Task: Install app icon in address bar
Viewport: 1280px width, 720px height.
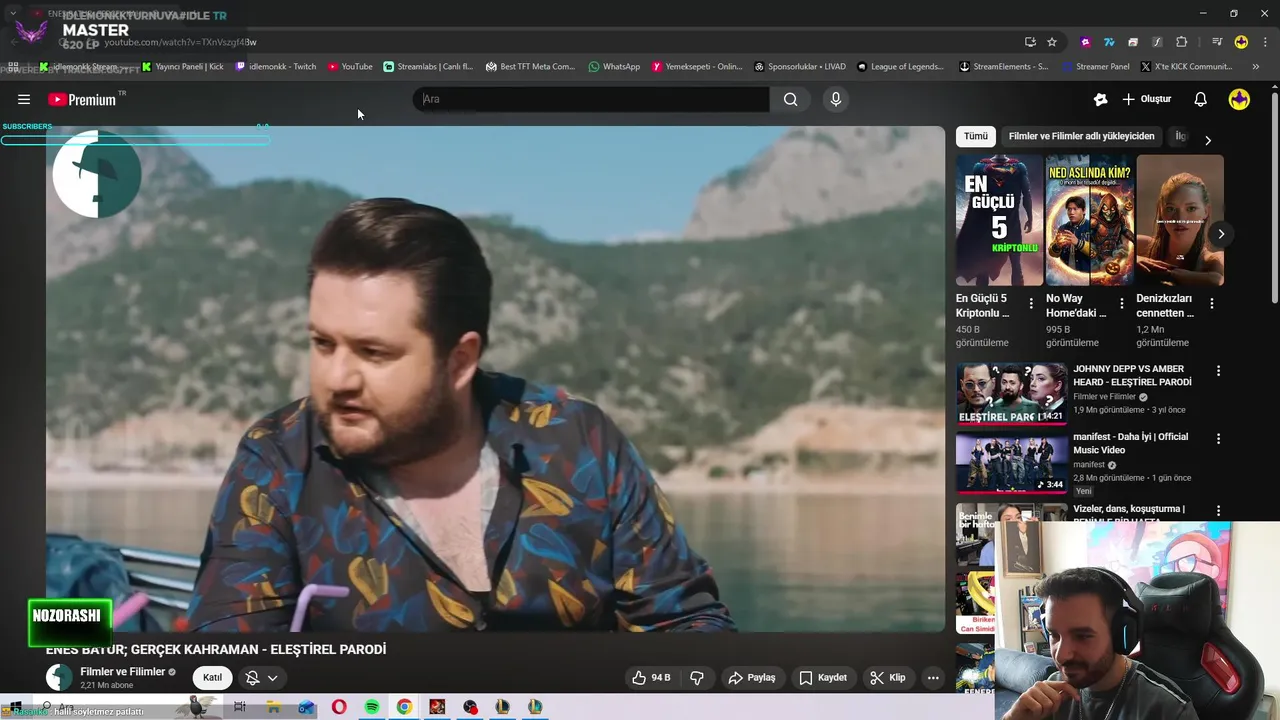Action: click(x=1030, y=42)
